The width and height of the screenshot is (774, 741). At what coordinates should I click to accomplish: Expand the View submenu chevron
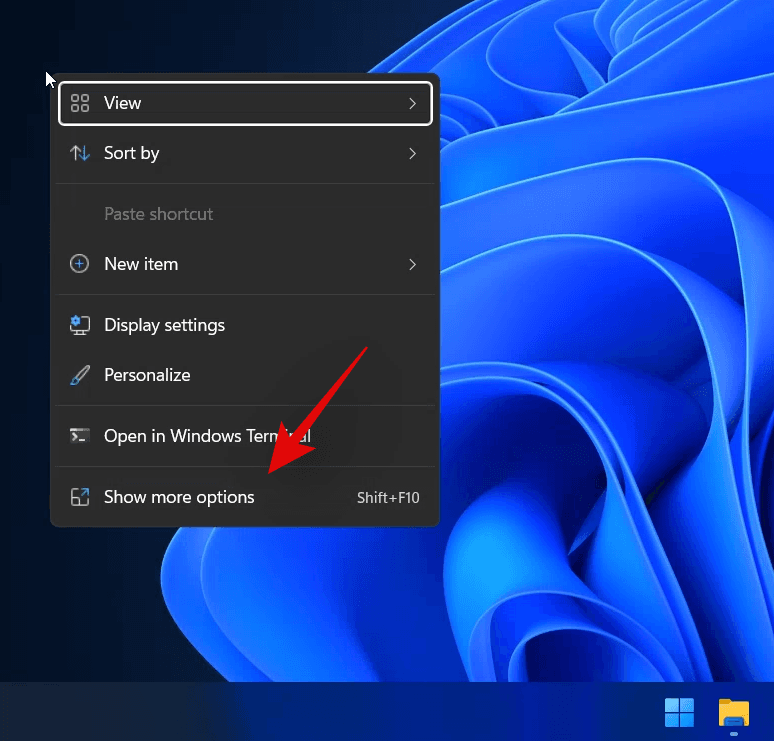coord(413,103)
